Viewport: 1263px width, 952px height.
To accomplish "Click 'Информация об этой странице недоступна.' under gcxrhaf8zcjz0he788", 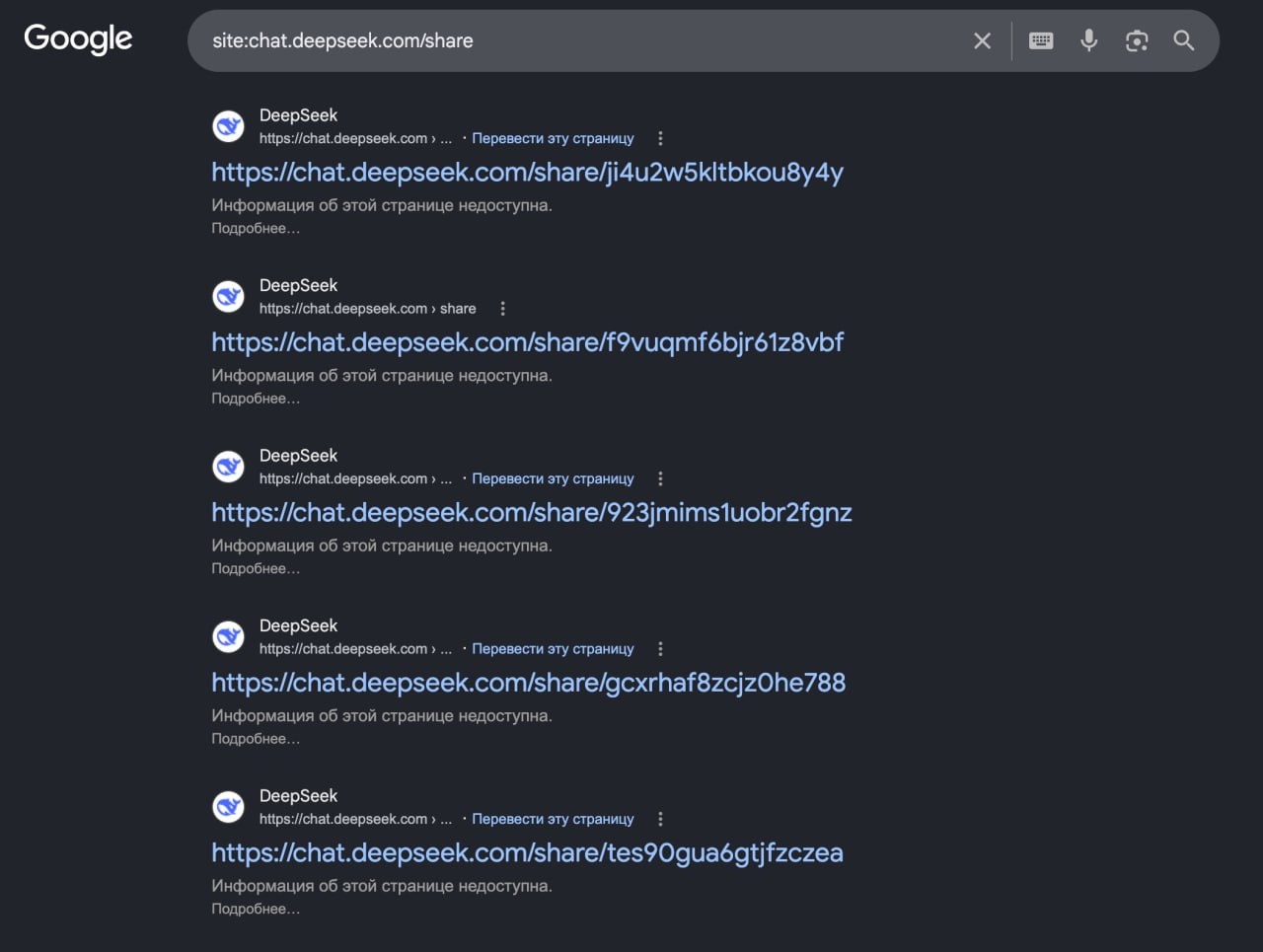I will pyautogui.click(x=382, y=716).
